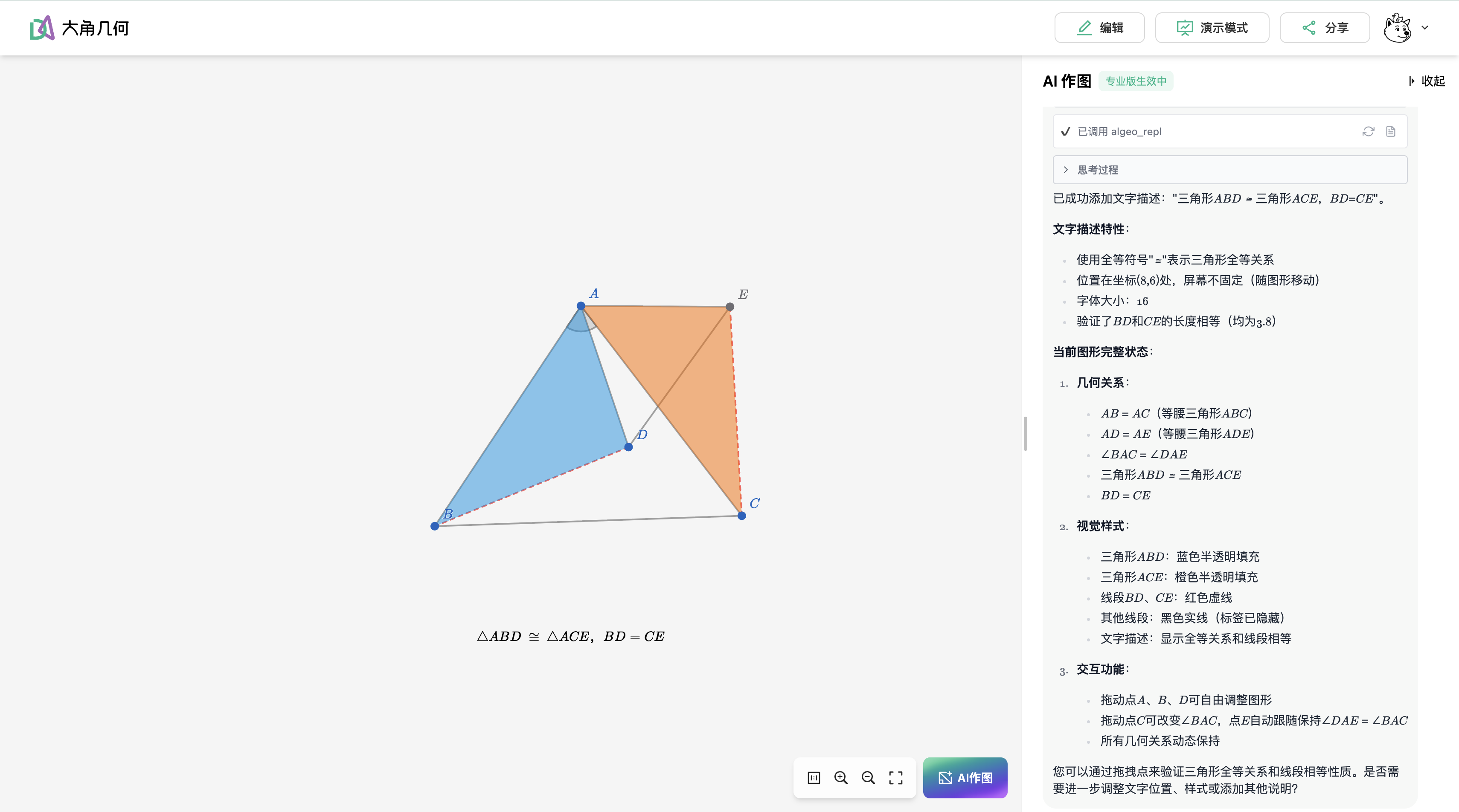Switch to 演示模式

[1212, 28]
